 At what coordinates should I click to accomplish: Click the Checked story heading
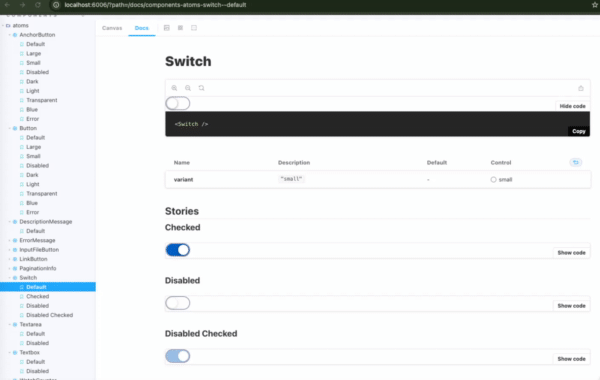pos(183,227)
